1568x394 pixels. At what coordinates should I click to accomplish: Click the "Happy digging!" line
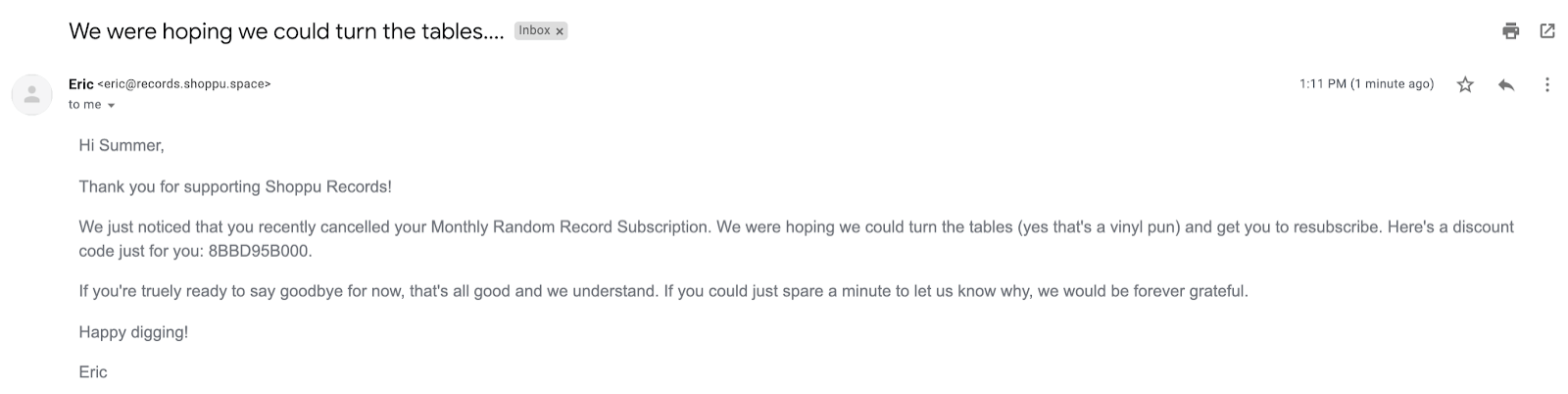click(133, 332)
